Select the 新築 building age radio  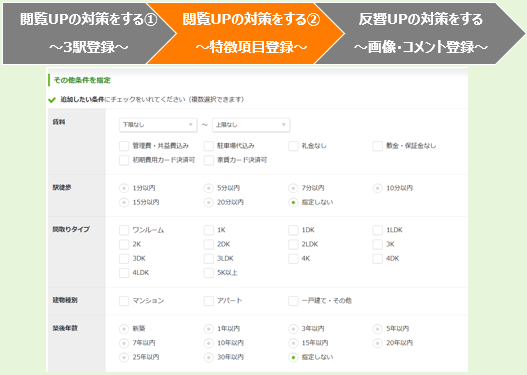click(x=124, y=329)
